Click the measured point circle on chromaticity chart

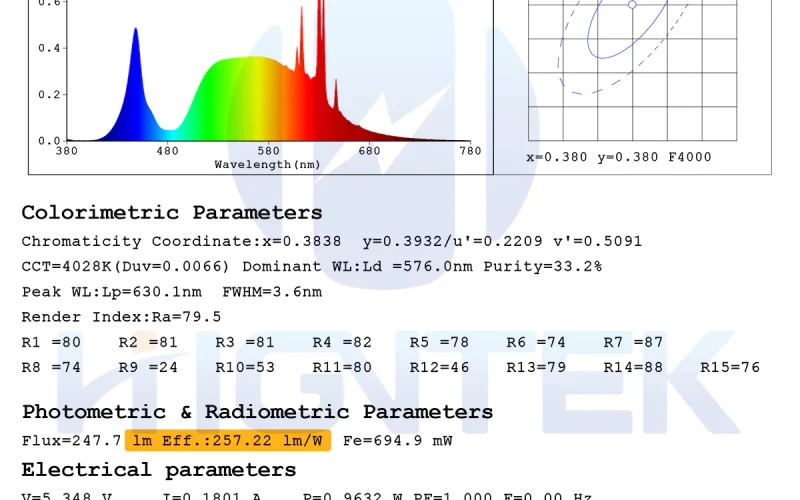632,5
